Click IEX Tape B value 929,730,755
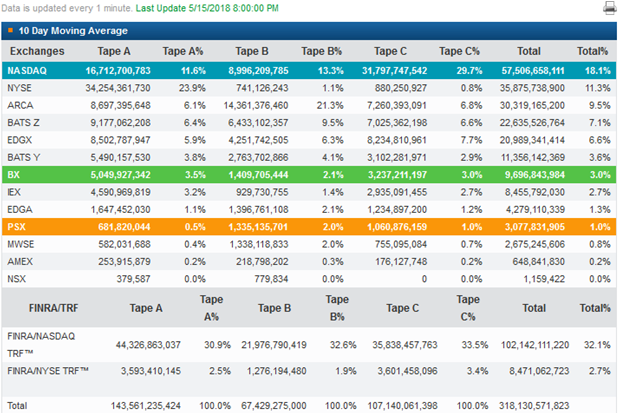The width and height of the screenshot is (619, 413). tap(262, 192)
